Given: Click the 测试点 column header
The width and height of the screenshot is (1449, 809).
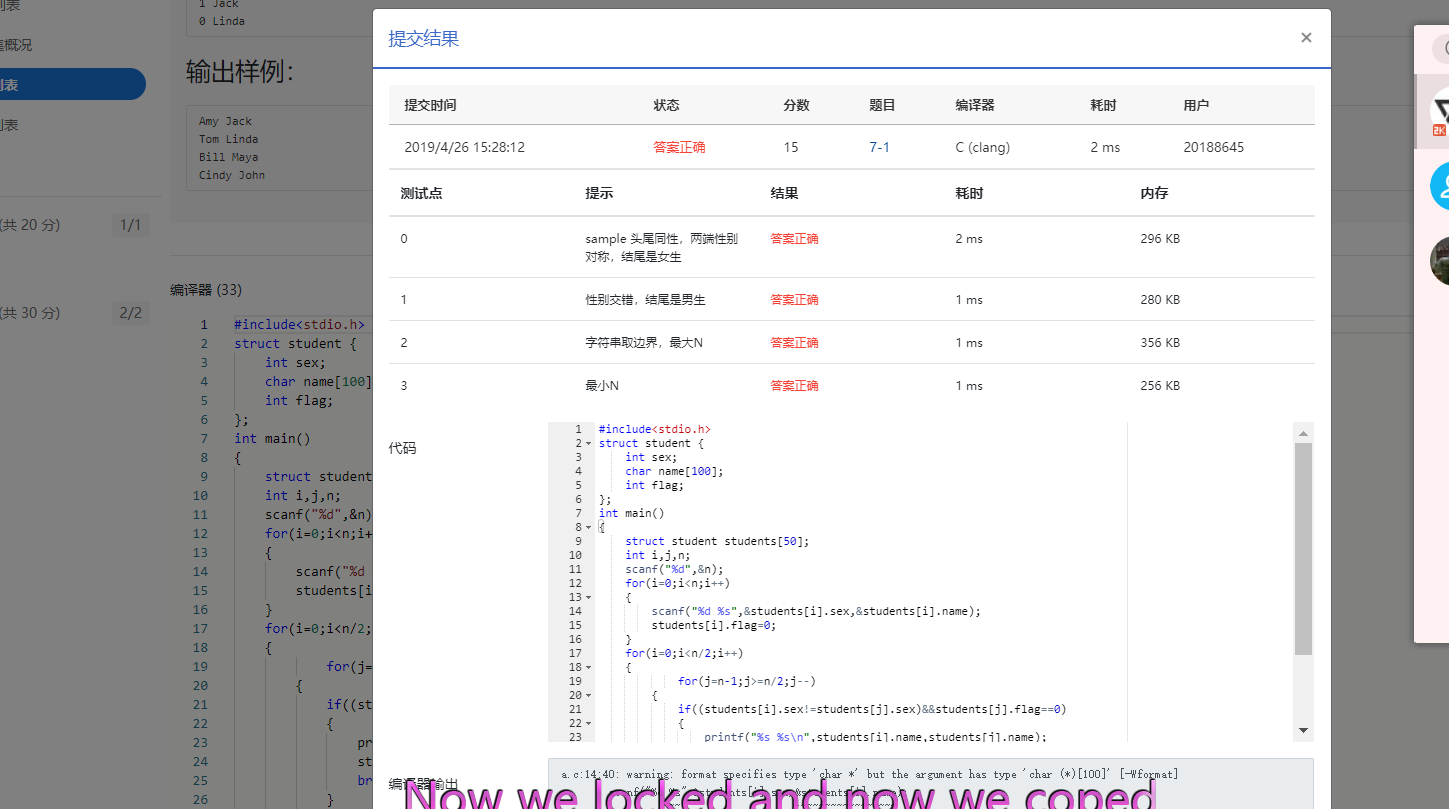Looking at the screenshot, I should pyautogui.click(x=421, y=193).
